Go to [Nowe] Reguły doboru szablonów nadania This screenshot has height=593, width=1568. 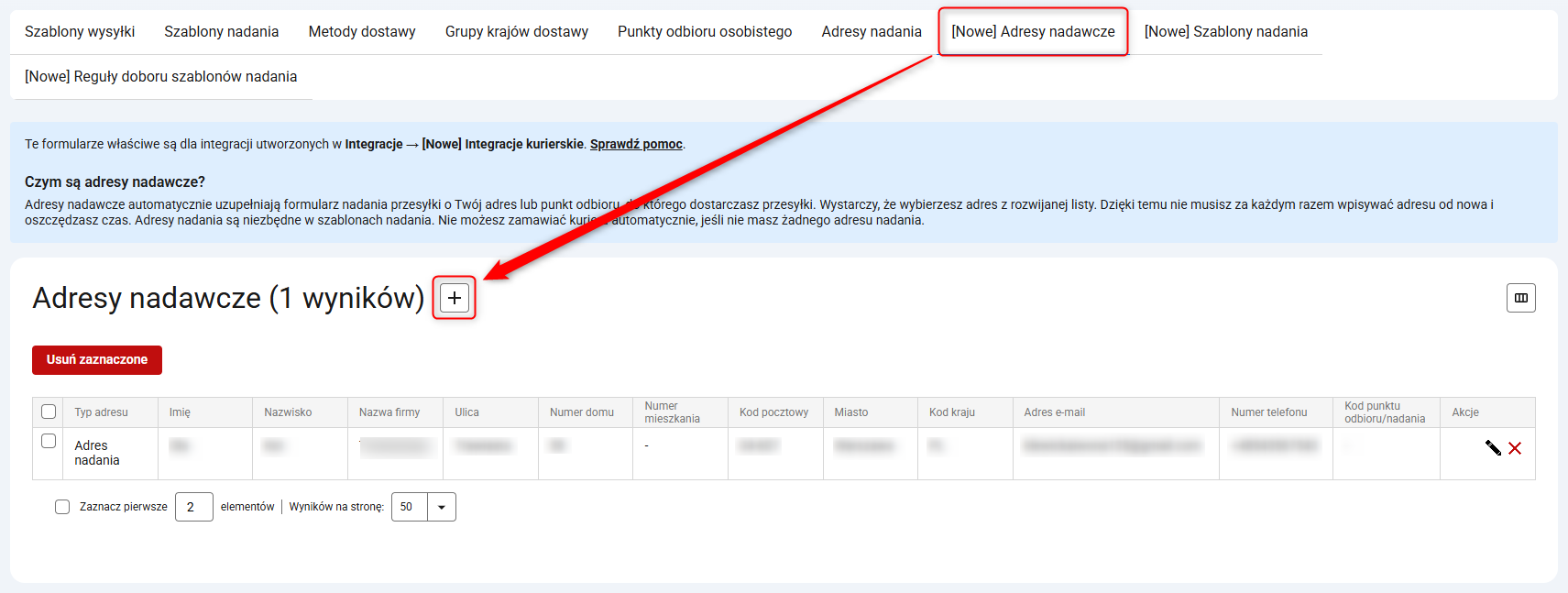click(161, 77)
